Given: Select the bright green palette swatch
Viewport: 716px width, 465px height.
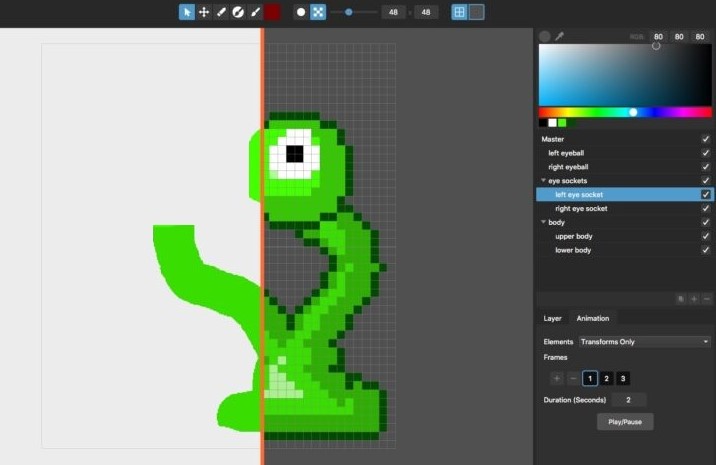Looking at the screenshot, I should tap(562, 123).
